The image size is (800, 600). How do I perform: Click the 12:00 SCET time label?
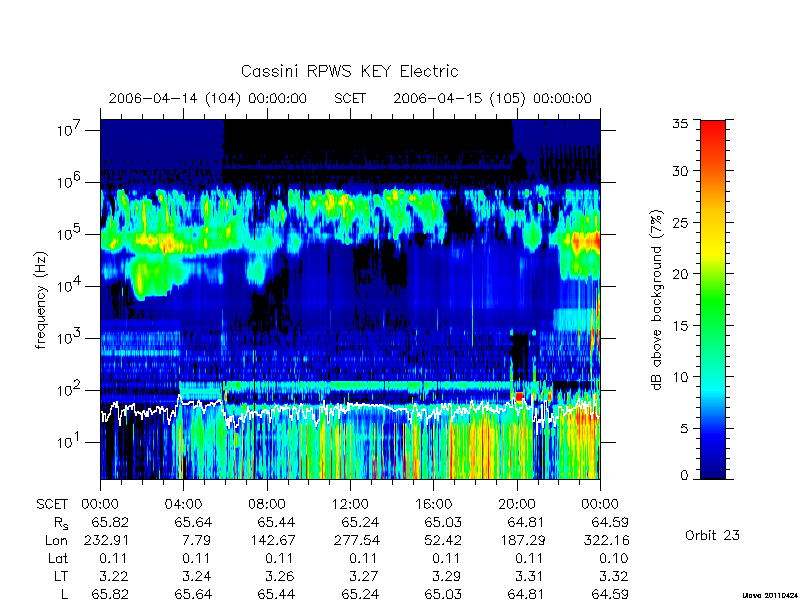point(350,504)
